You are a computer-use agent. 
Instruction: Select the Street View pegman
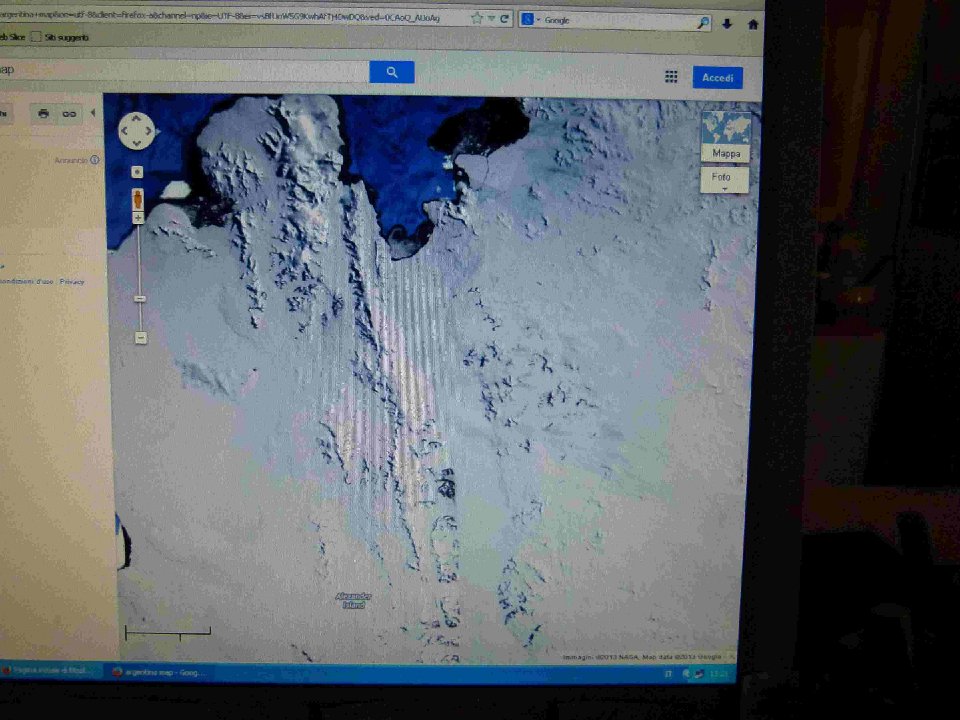tap(138, 199)
